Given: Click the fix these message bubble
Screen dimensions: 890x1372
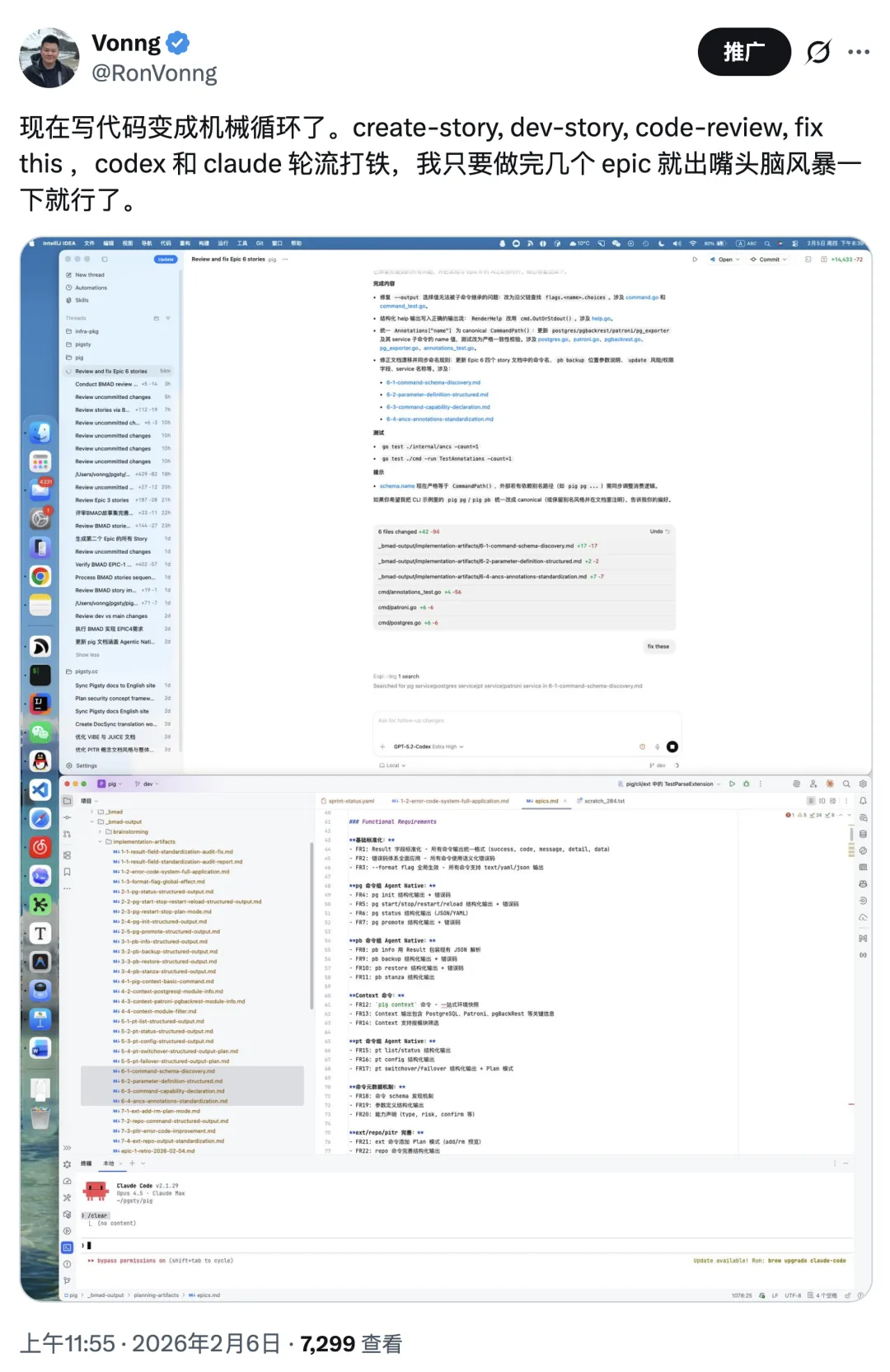Looking at the screenshot, I should pos(658,647).
